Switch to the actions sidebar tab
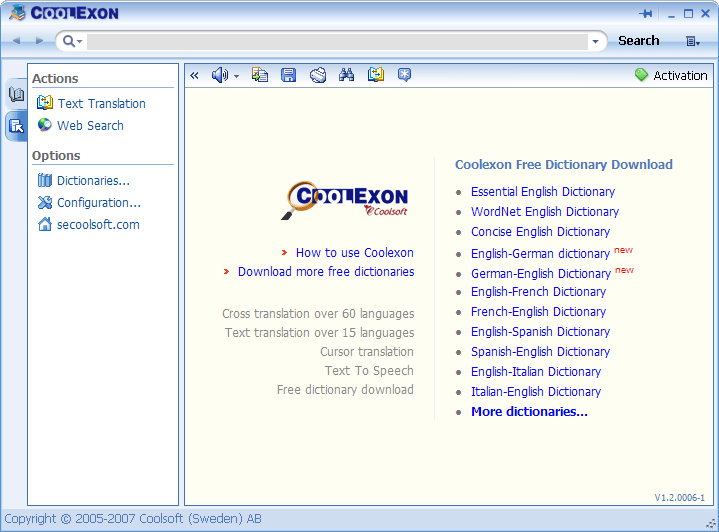 point(17,126)
